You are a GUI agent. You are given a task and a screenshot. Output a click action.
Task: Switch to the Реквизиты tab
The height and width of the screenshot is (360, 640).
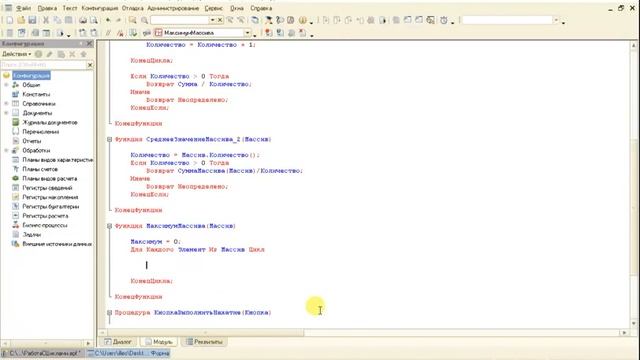tap(204, 342)
